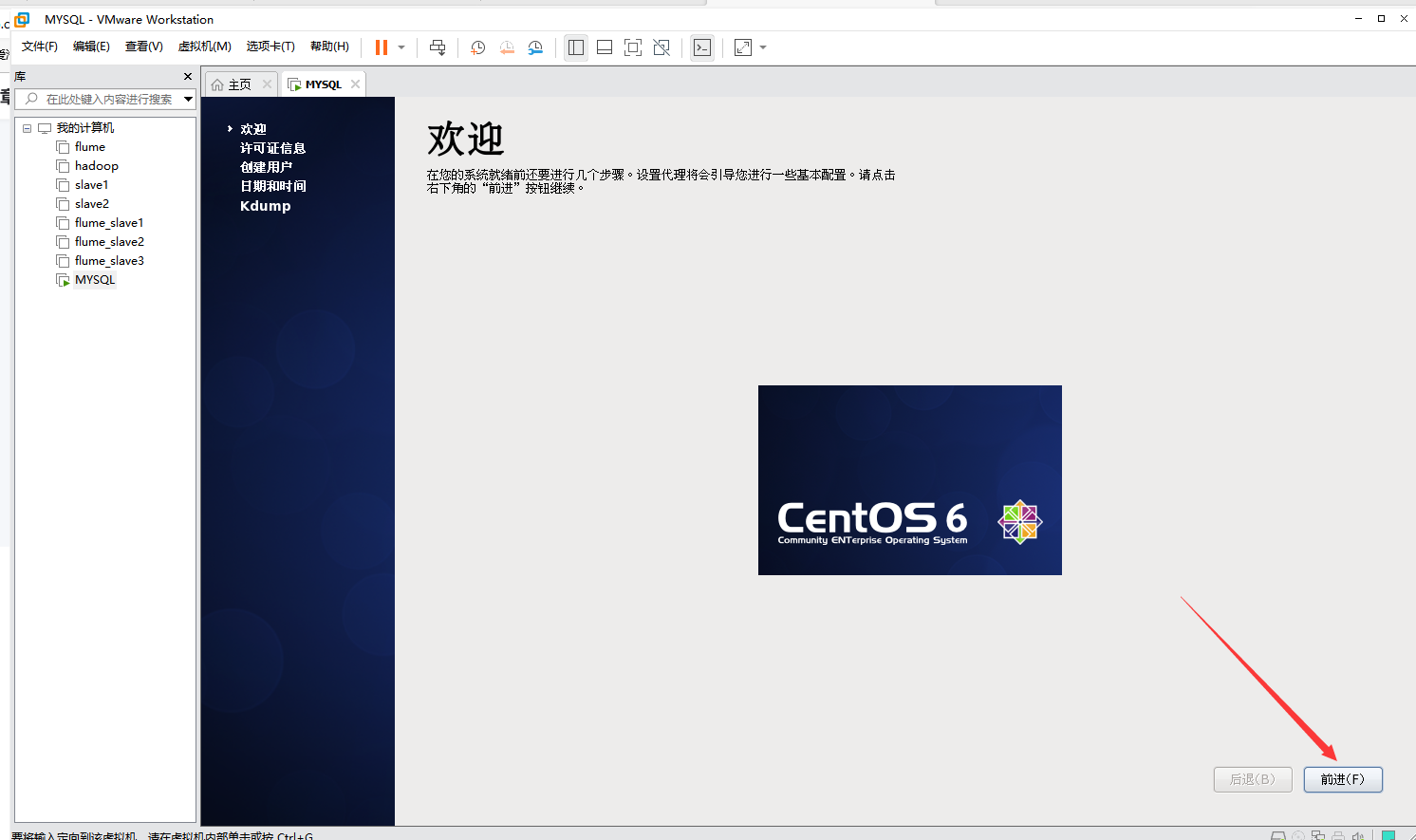Click the 创建用户 step in sidebar

(266, 167)
